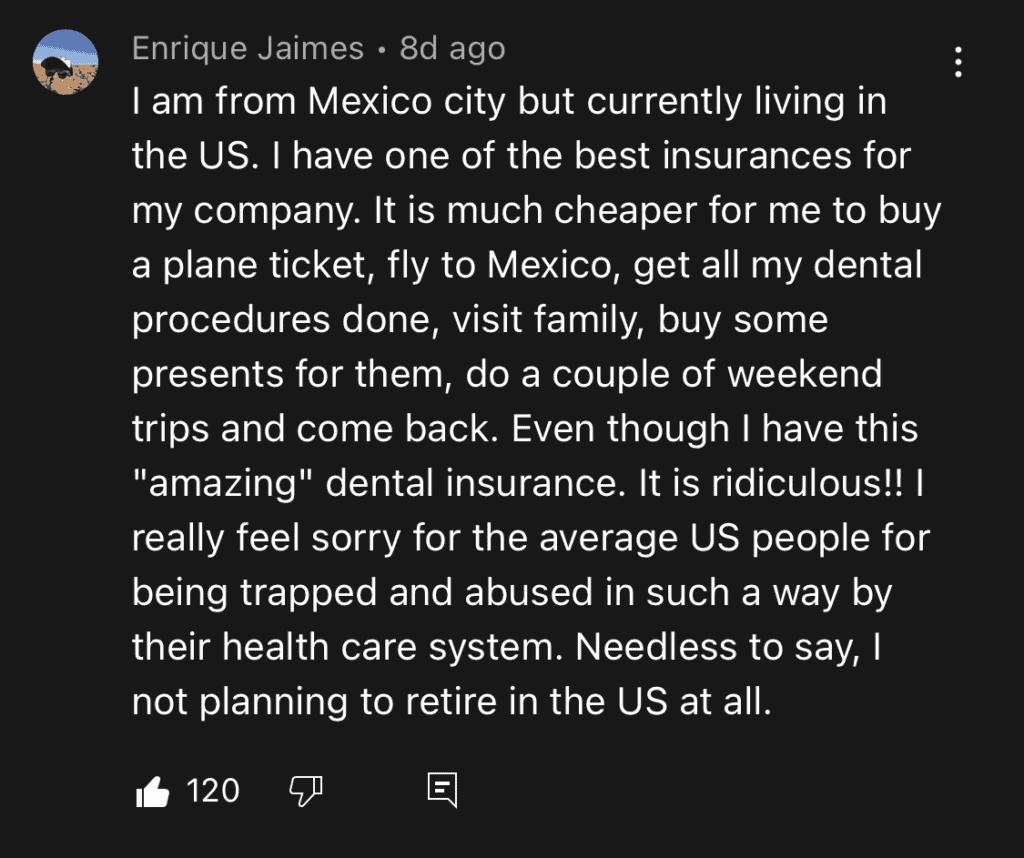Click the 120 likes count
The height and width of the screenshot is (858, 1024).
(x=213, y=791)
